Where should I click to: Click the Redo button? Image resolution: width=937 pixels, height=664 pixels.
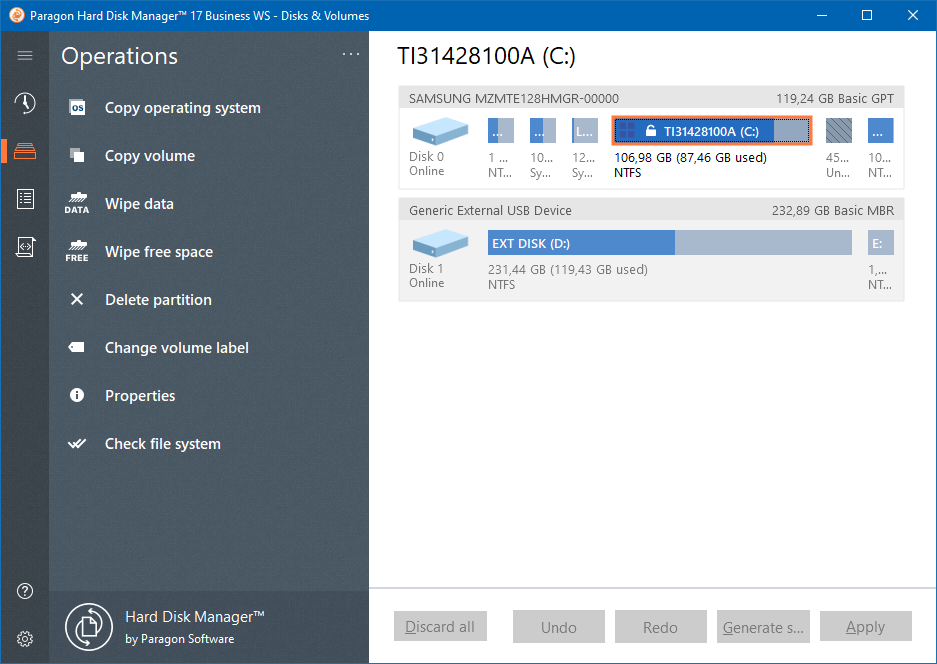pos(660,626)
